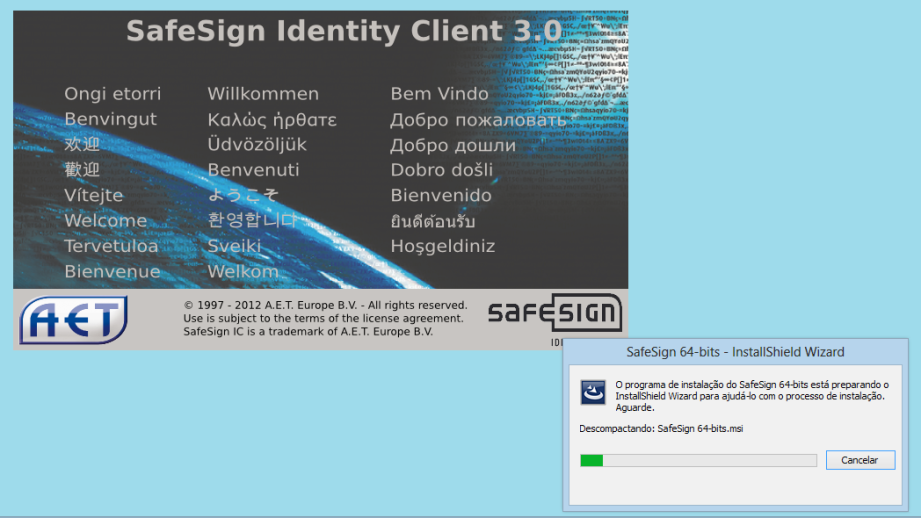Image resolution: width=921 pixels, height=518 pixels.
Task: Click the 'SafeSign 64-bits - InstallShield Wizard' title bar
Action: pyautogui.click(x=735, y=352)
